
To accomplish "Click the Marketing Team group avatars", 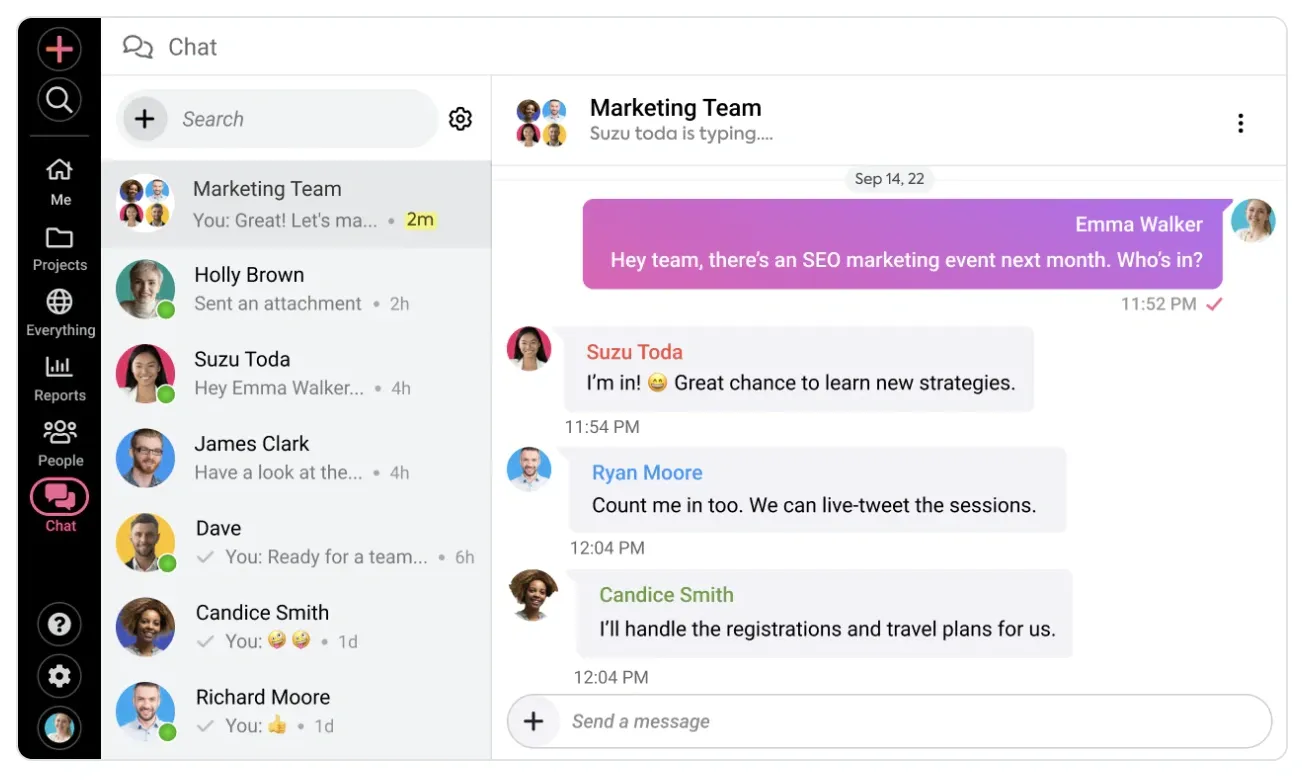I will point(541,120).
